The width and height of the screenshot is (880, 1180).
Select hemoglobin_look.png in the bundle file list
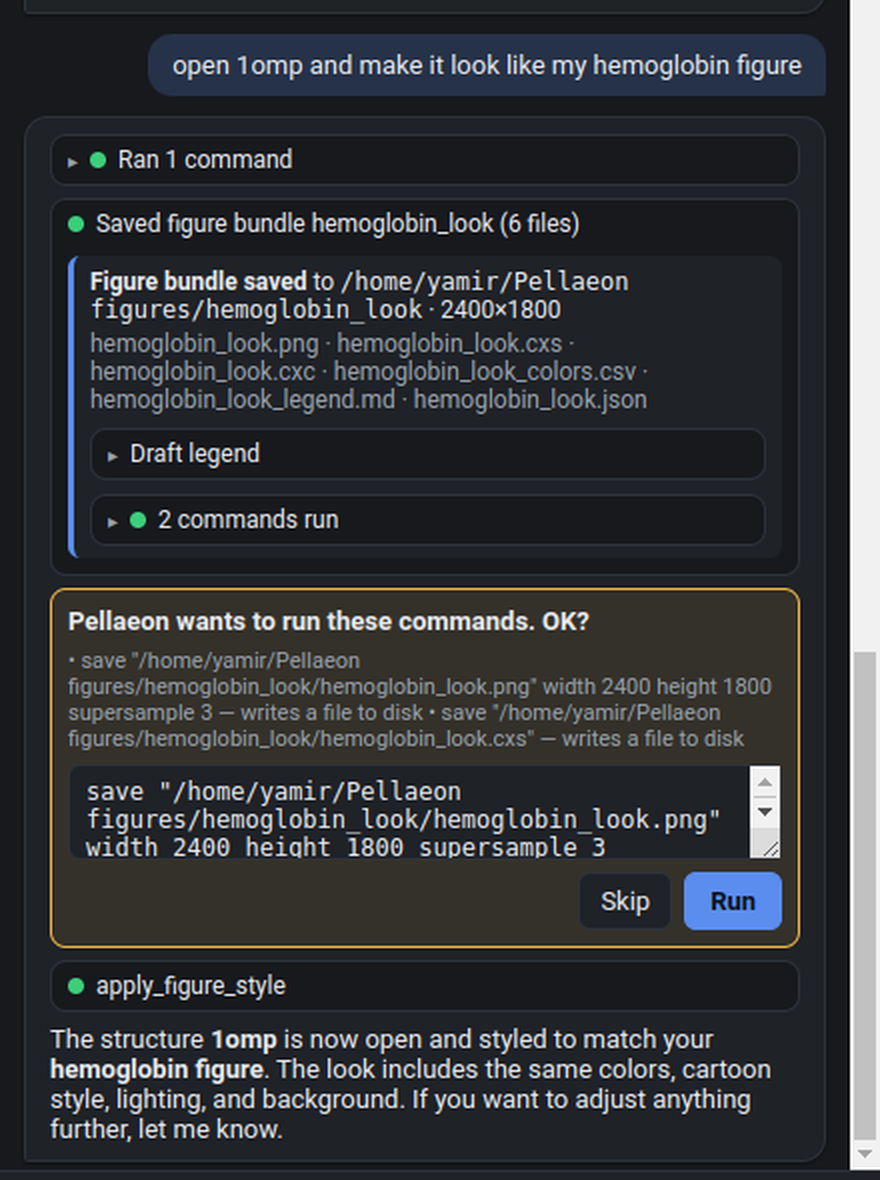(204, 343)
